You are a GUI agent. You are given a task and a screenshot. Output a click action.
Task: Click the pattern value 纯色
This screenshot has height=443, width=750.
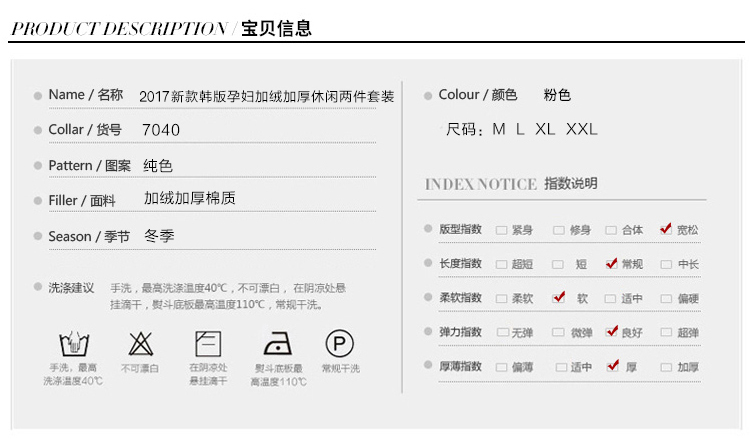click(158, 166)
